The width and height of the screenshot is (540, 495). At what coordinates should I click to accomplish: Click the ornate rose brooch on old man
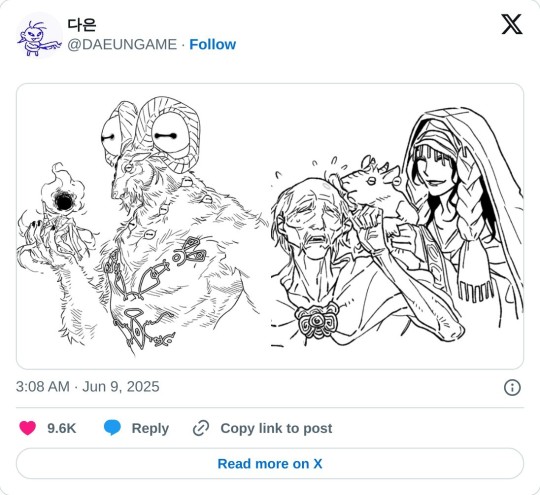pyautogui.click(x=316, y=322)
